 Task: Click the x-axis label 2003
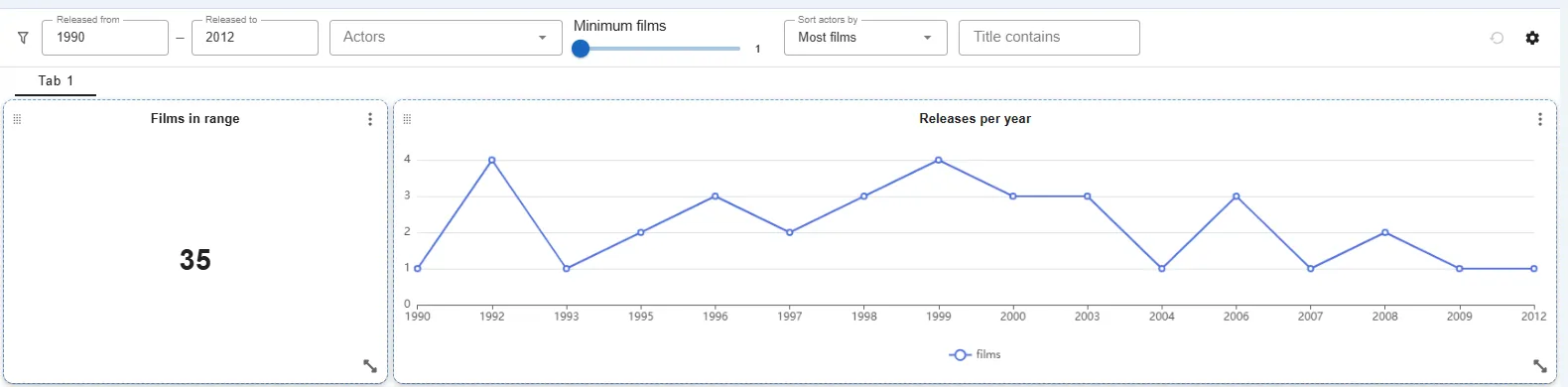[1088, 317]
